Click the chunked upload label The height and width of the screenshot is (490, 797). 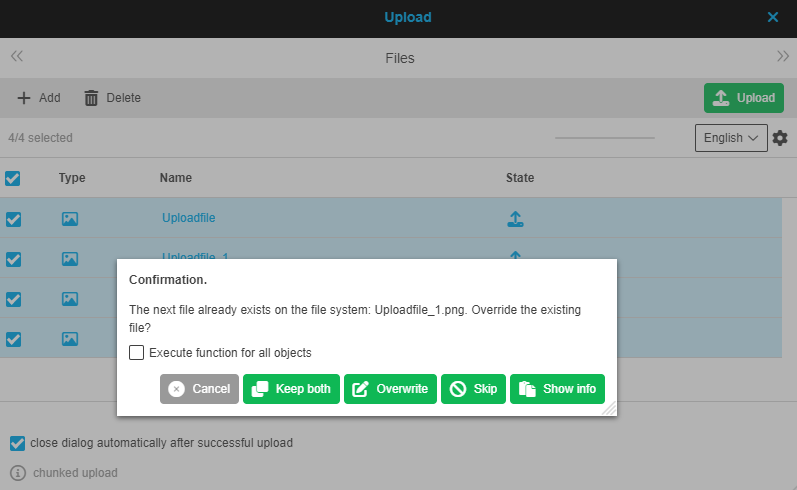click(75, 473)
